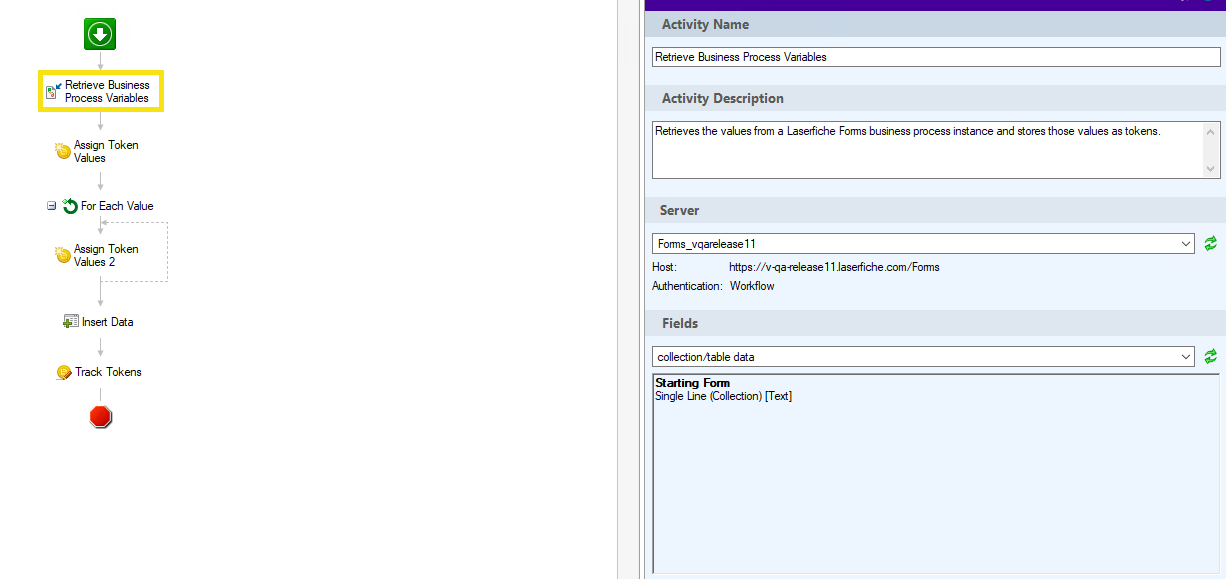Click inside the Activity Name text field
The width and height of the screenshot is (1226, 579).
[x=936, y=57]
